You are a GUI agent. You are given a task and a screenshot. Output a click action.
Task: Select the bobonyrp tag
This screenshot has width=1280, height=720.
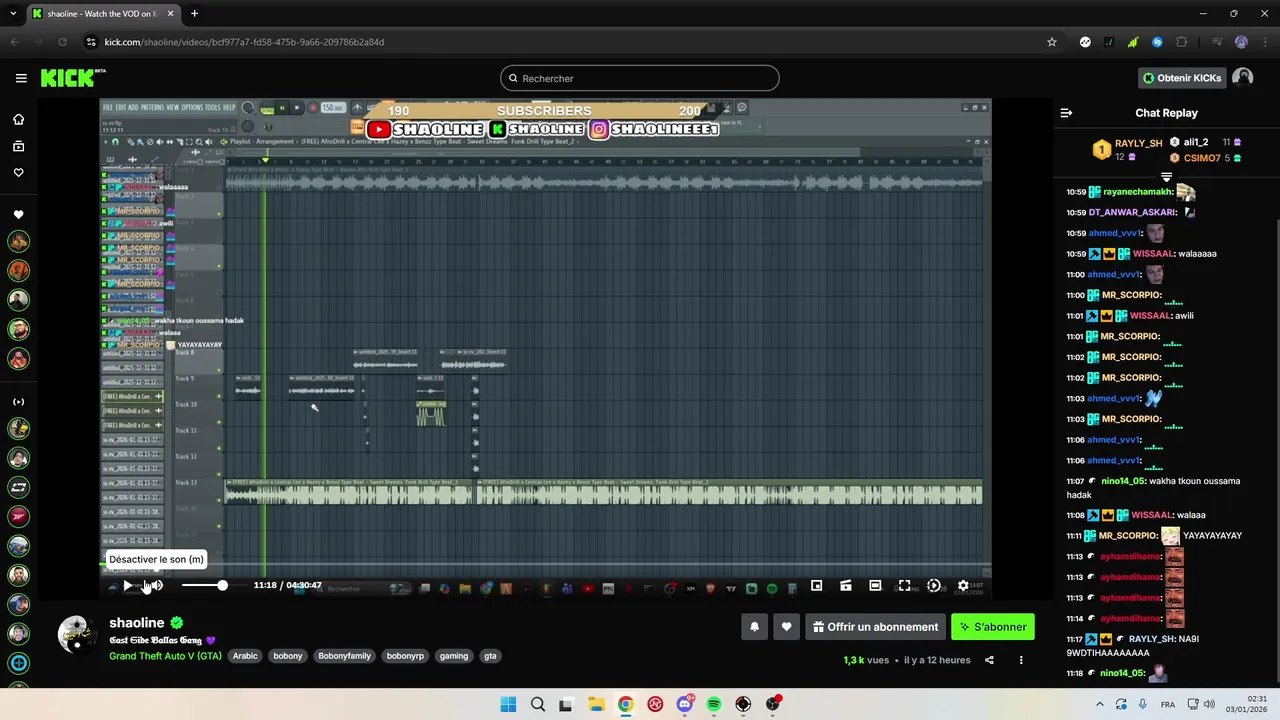[405, 656]
